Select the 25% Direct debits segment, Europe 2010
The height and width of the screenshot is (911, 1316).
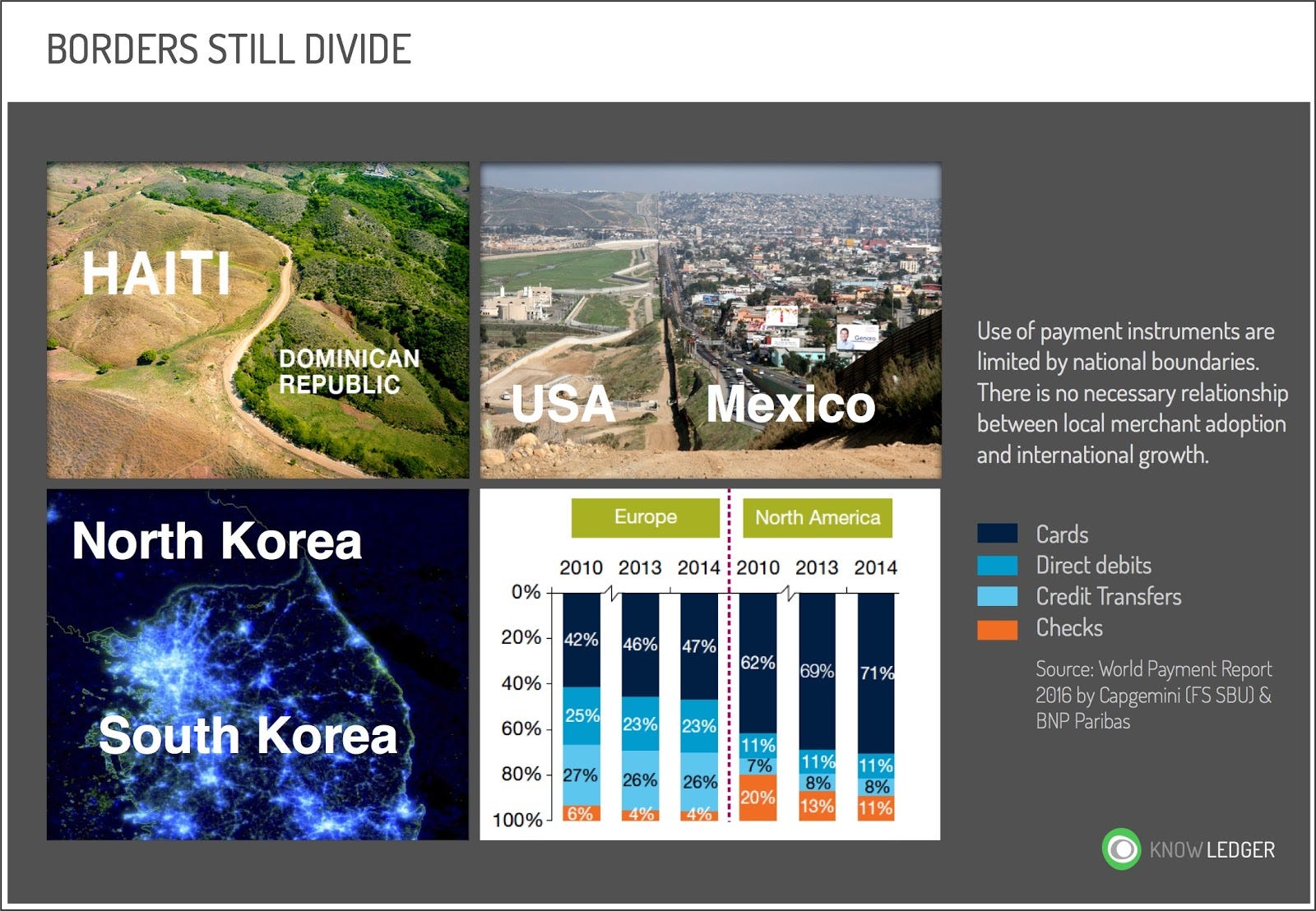point(582,716)
